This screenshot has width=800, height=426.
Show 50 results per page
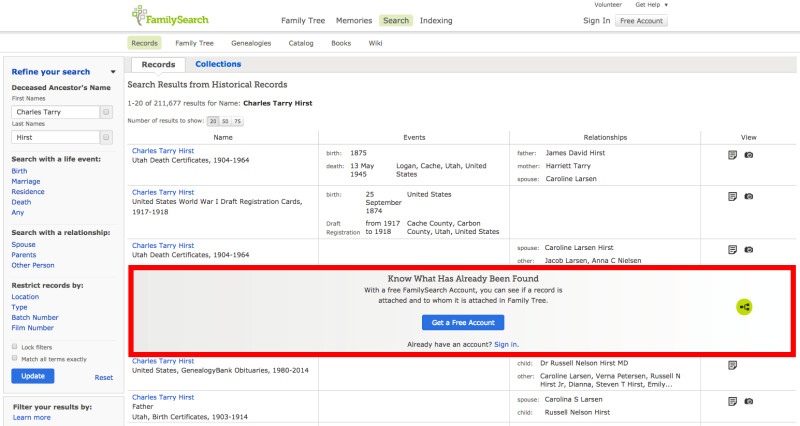click(x=225, y=121)
